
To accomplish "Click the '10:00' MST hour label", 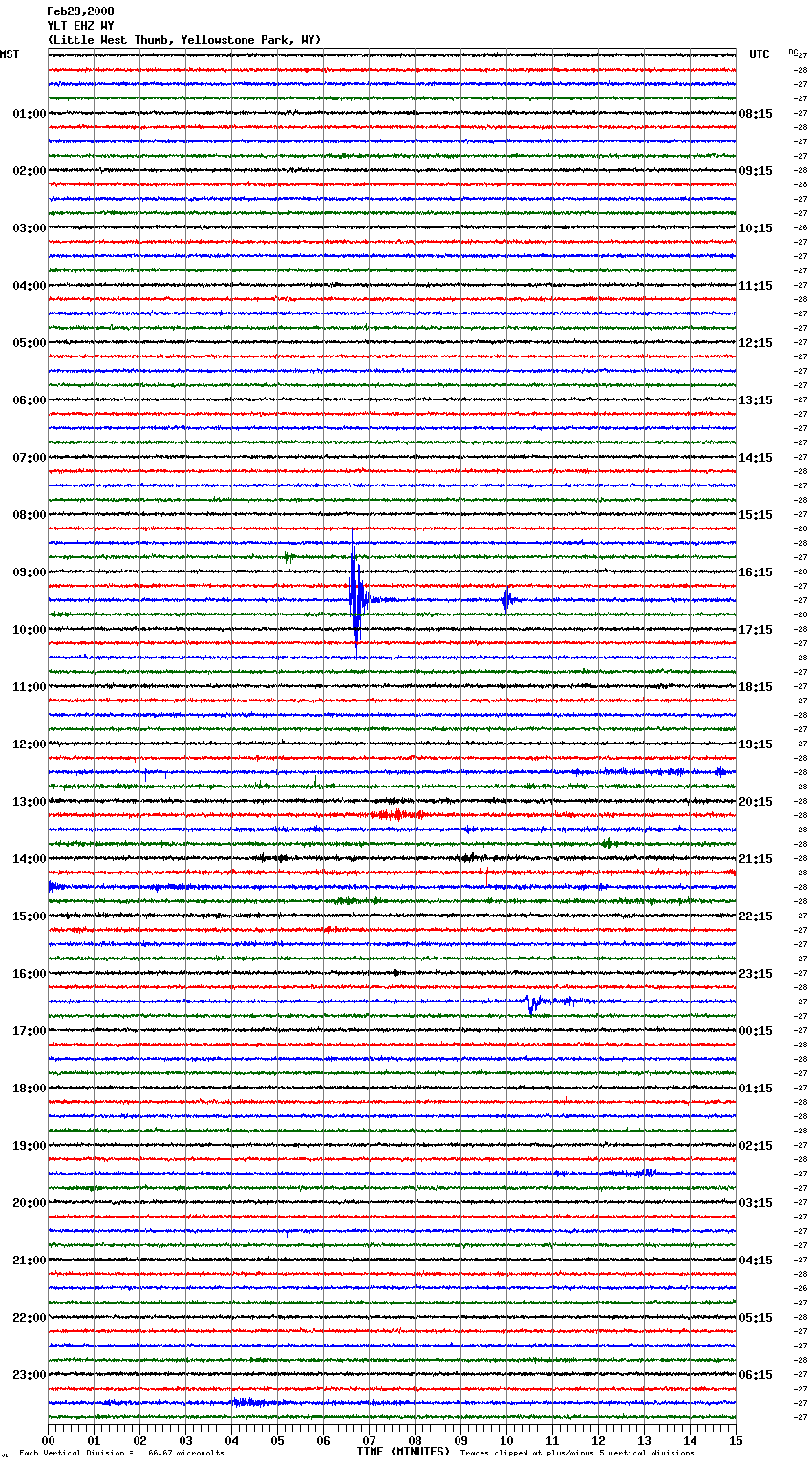I will pos(30,630).
